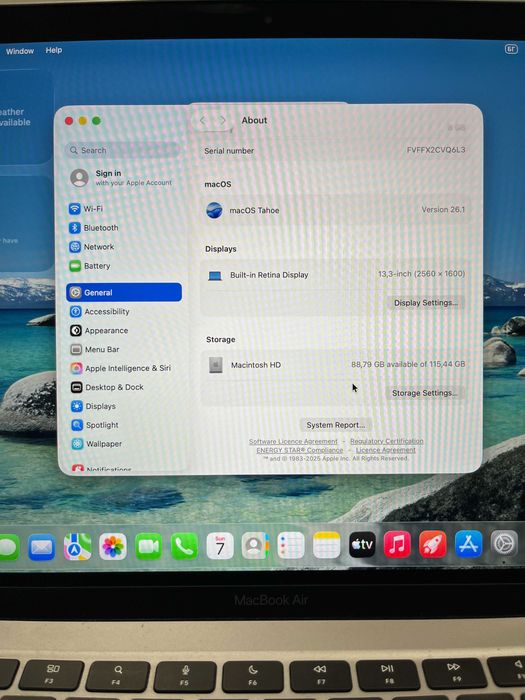The image size is (525, 700).
Task: Open the Software Licence Agreement link
Action: (293, 442)
